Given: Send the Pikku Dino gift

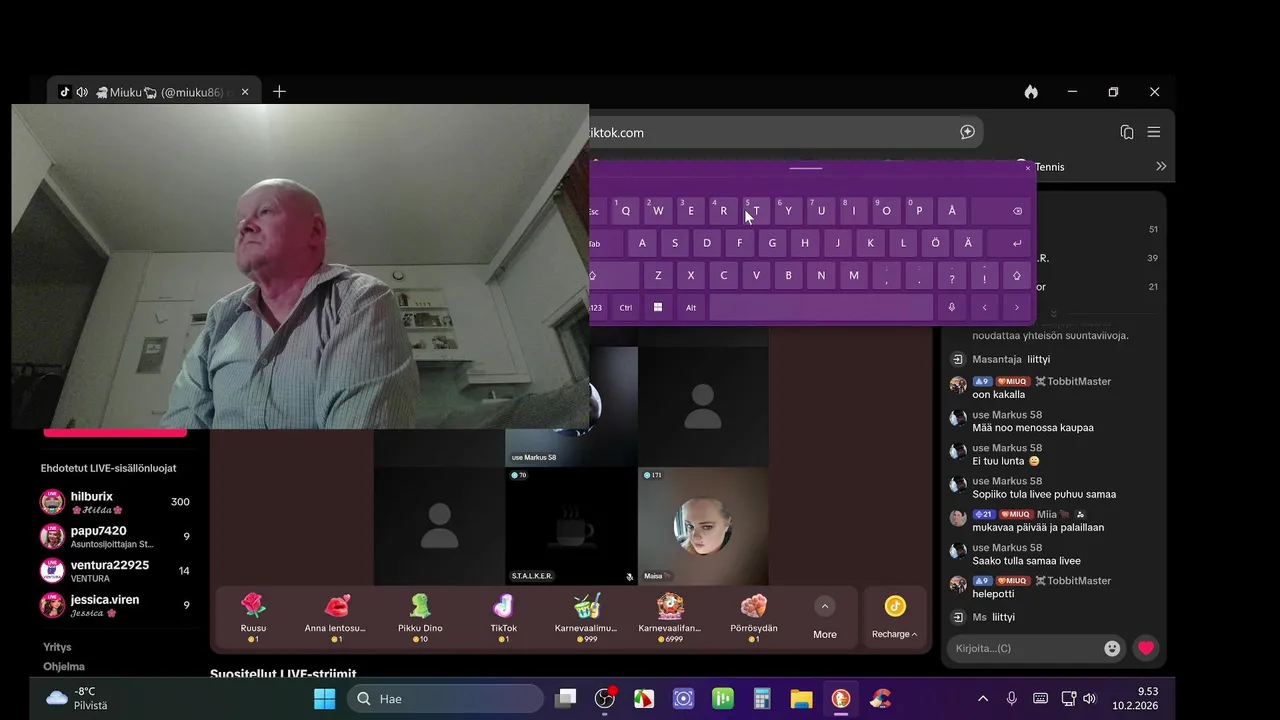Looking at the screenshot, I should [x=420, y=616].
